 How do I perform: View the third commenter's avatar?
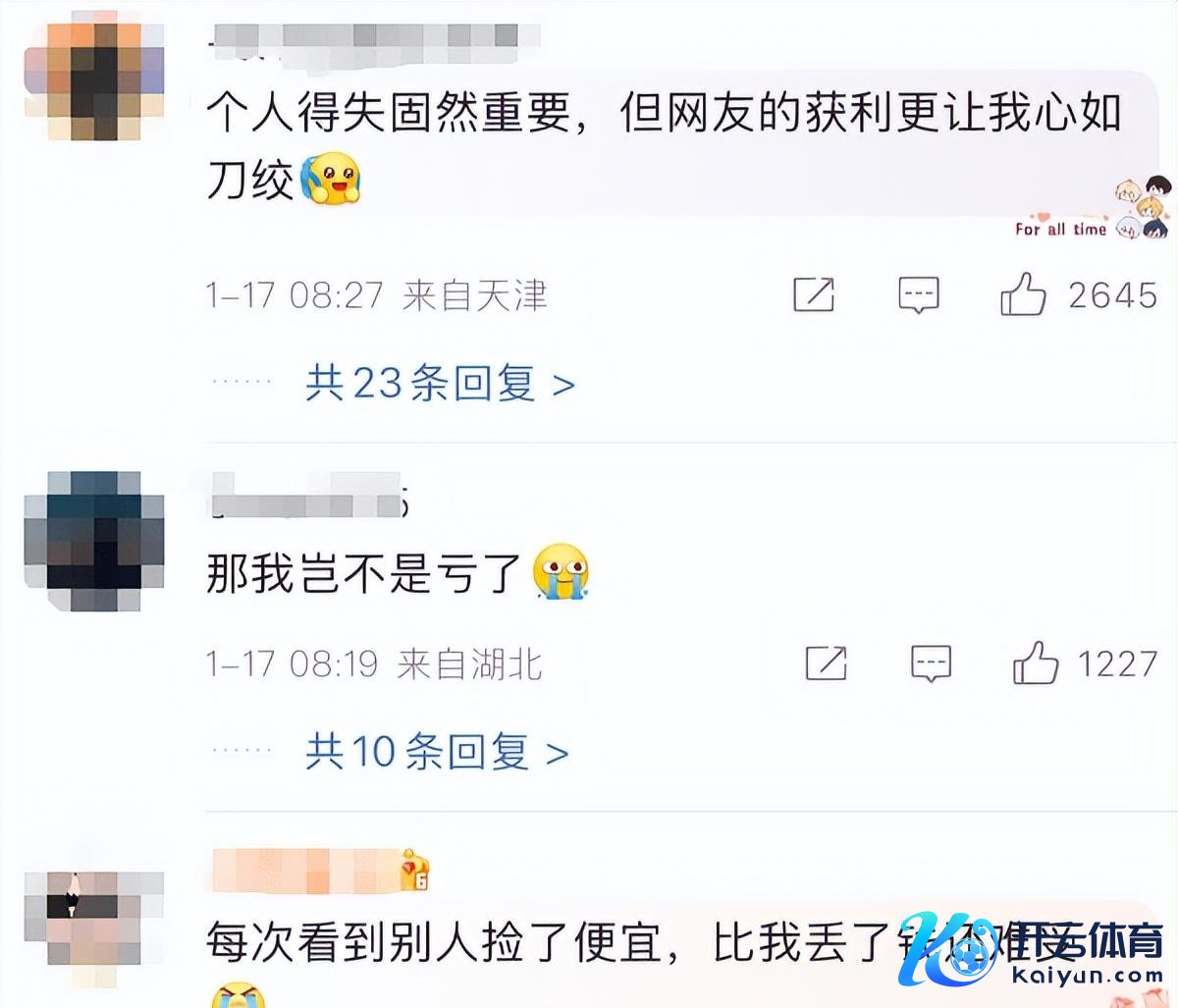tap(94, 928)
